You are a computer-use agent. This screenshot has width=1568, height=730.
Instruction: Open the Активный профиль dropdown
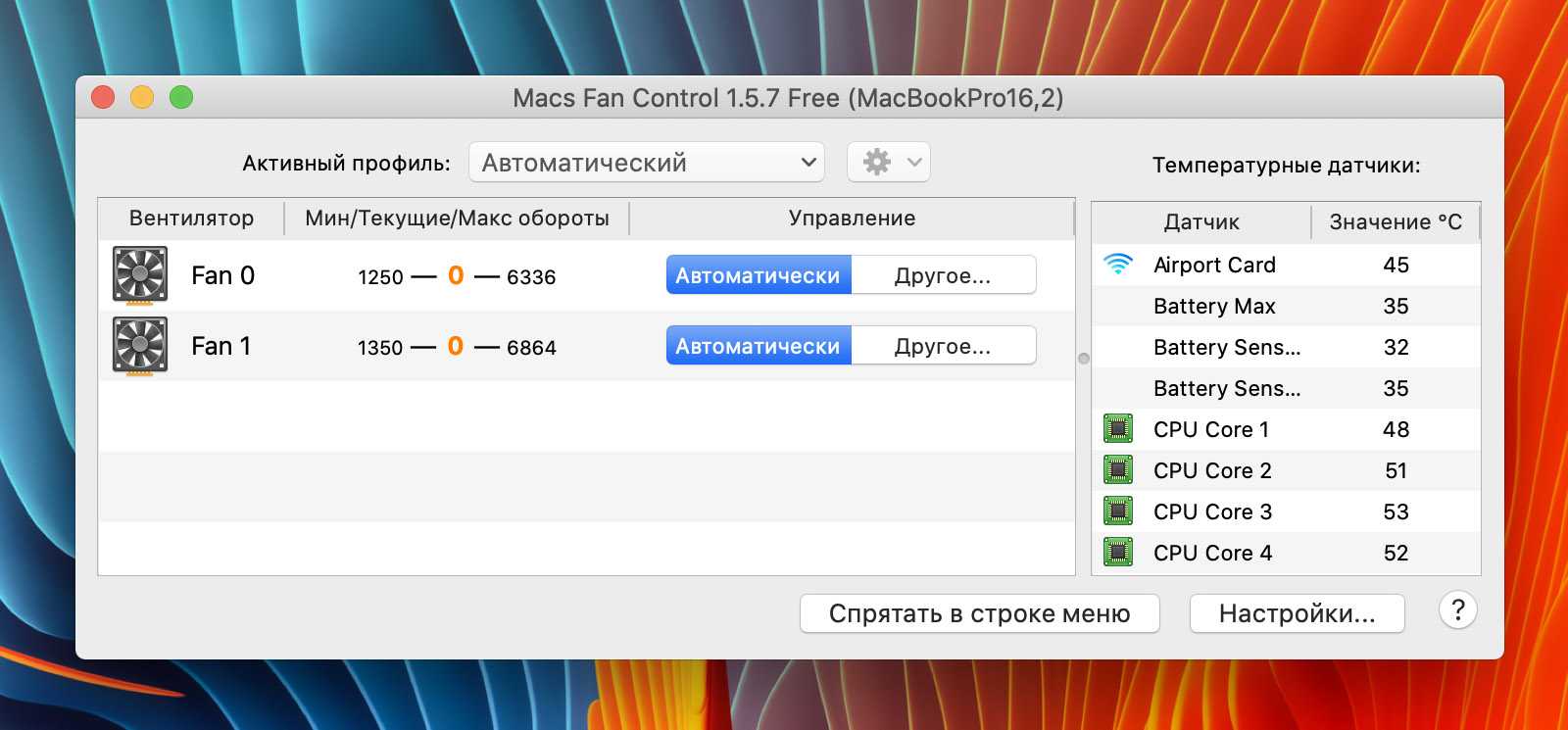[647, 163]
